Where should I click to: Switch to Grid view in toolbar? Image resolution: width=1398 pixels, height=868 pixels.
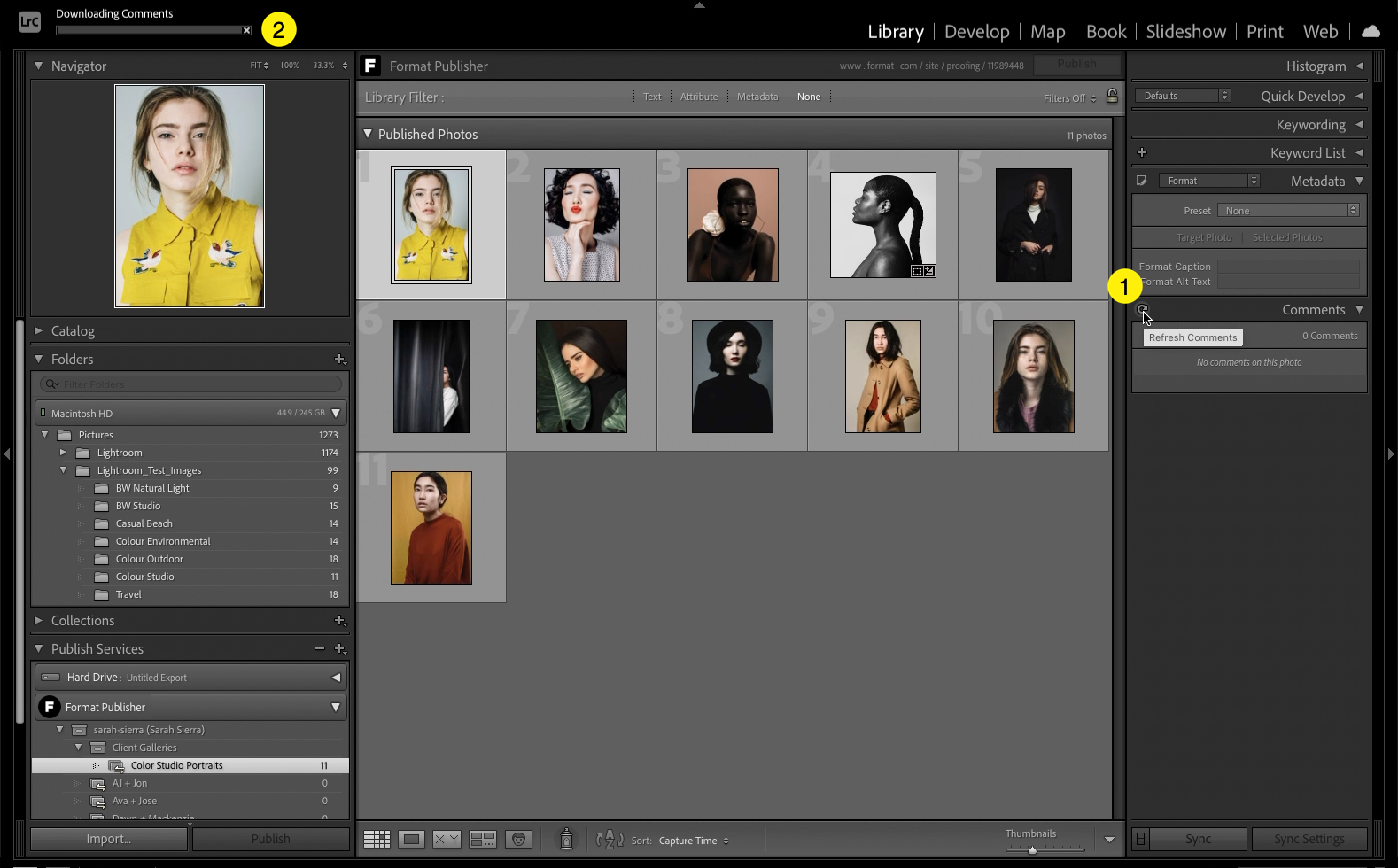pos(377,840)
